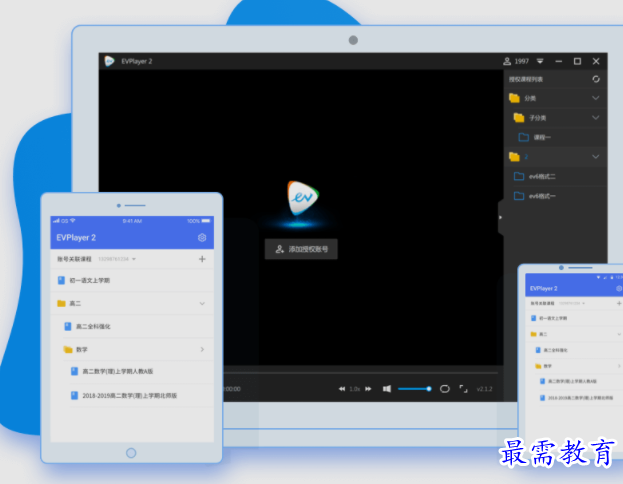Click the desktop playback progress bar
Viewport: 623px width, 484px height.
click(x=361, y=373)
